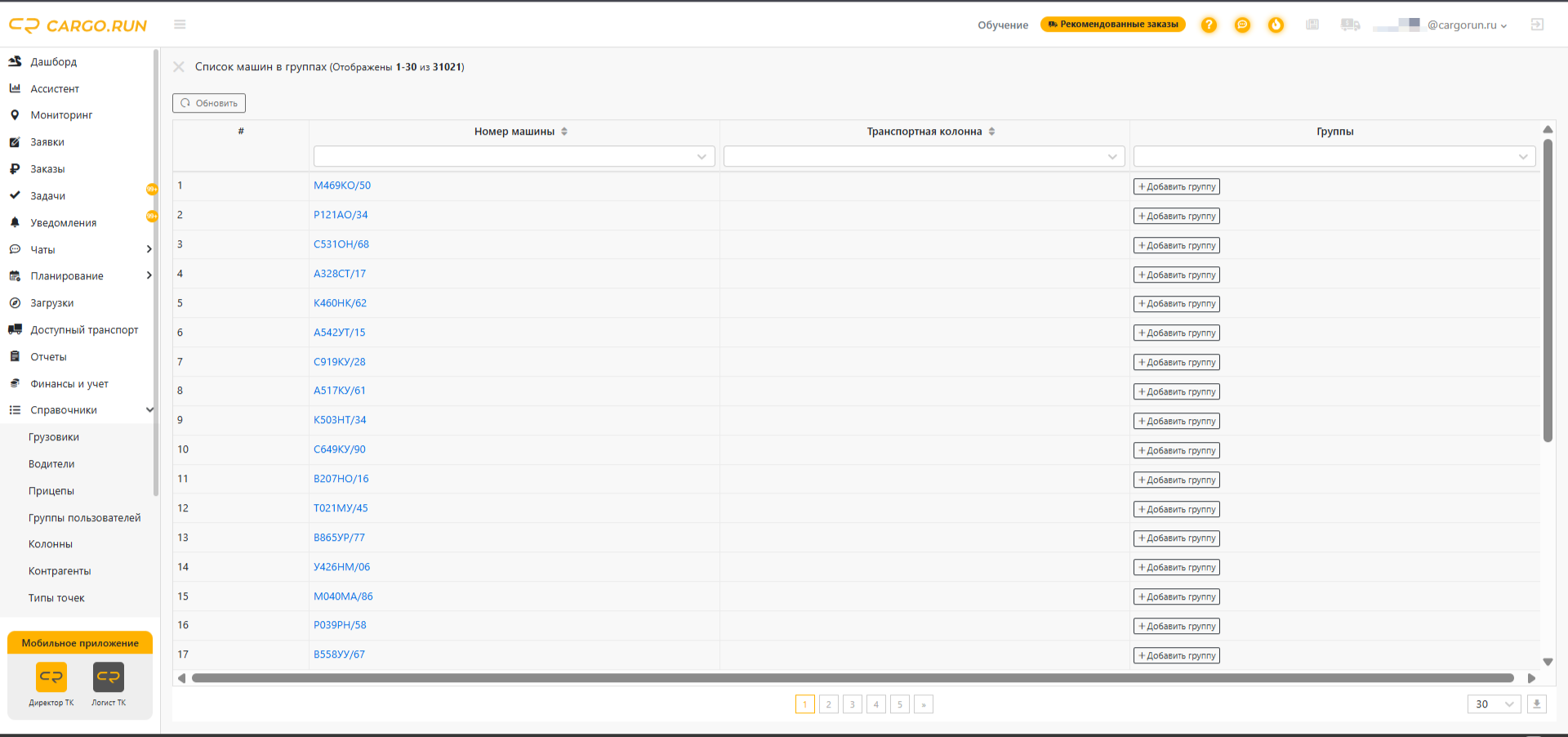Click the vertical scrollbar down arrow

[1548, 662]
